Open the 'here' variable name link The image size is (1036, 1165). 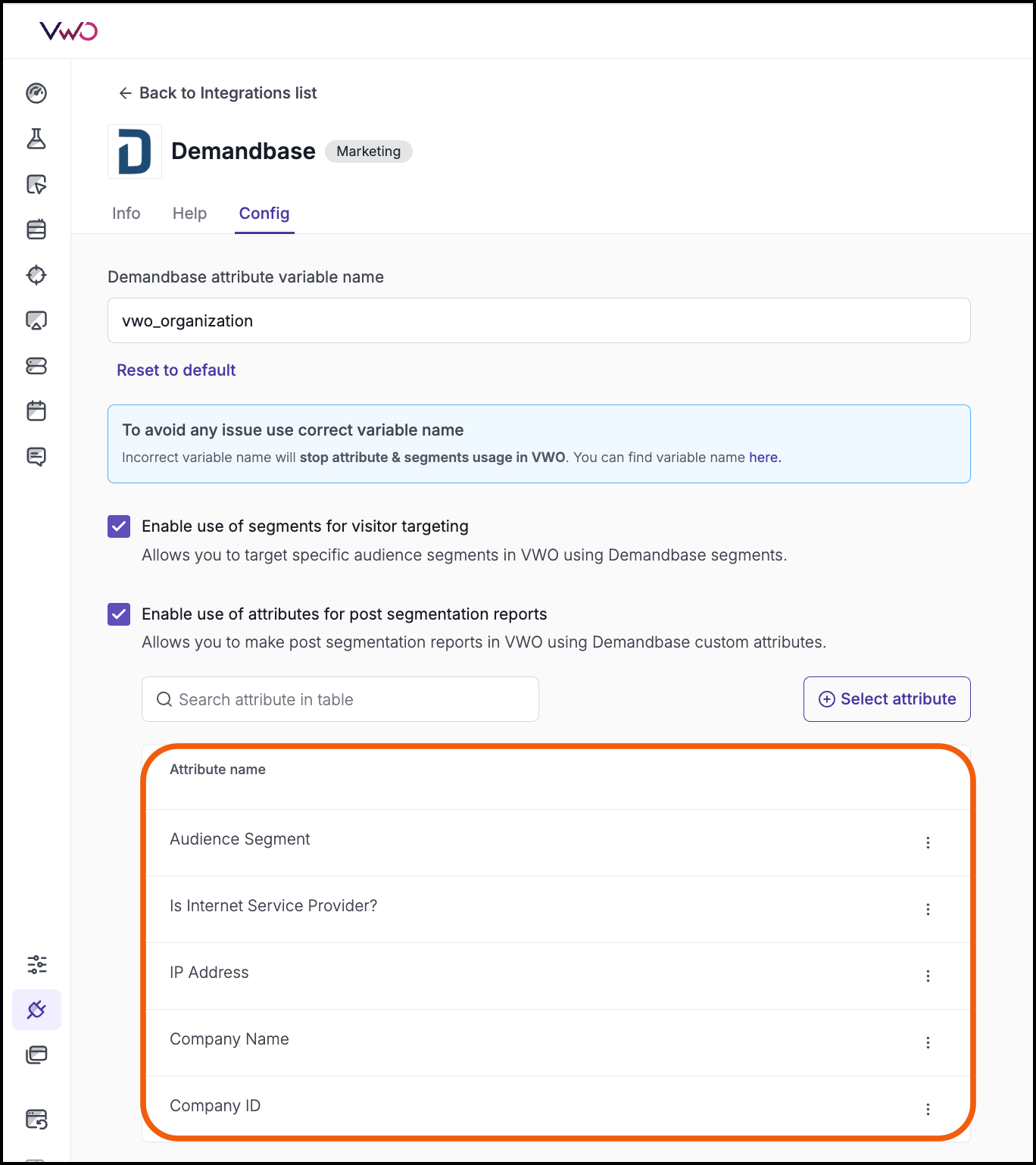763,458
